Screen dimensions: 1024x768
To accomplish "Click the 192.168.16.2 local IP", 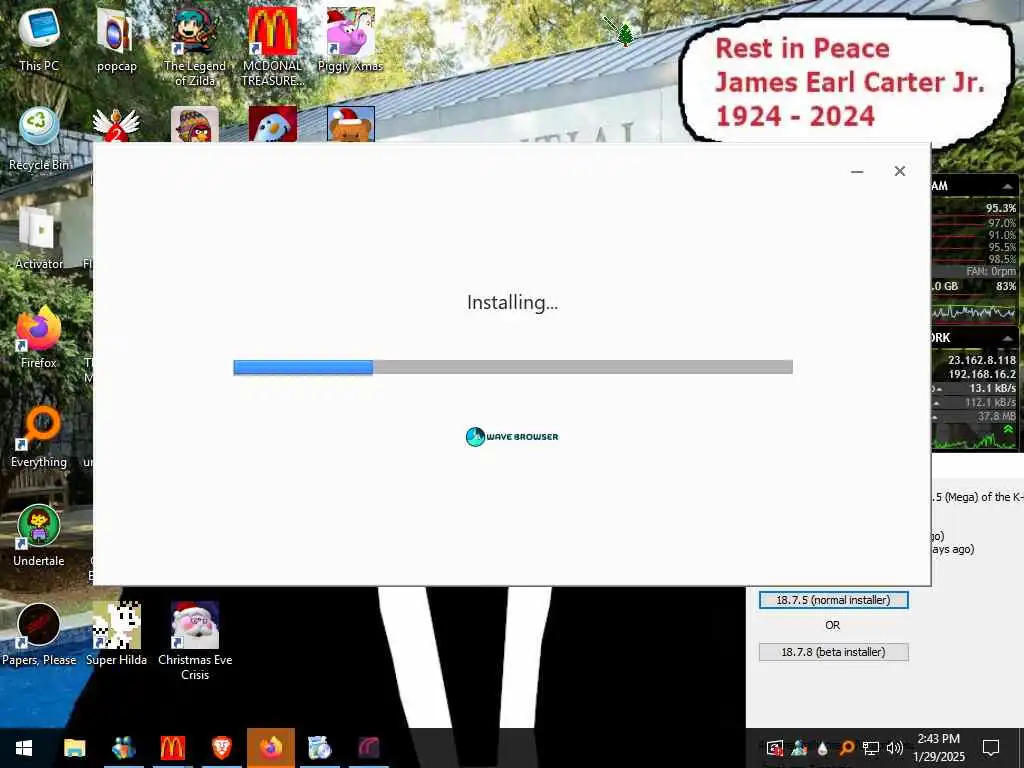I will tap(982, 374).
